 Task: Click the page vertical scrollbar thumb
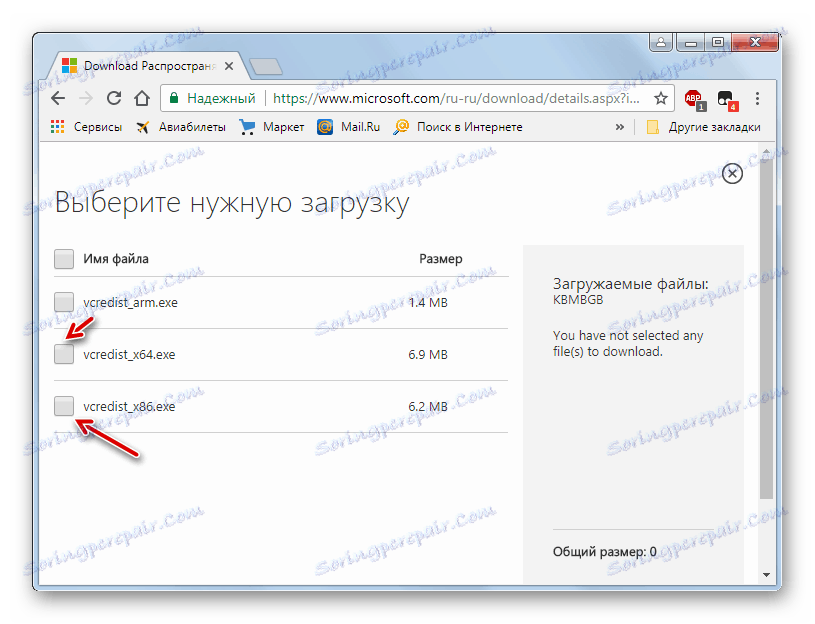tap(766, 327)
